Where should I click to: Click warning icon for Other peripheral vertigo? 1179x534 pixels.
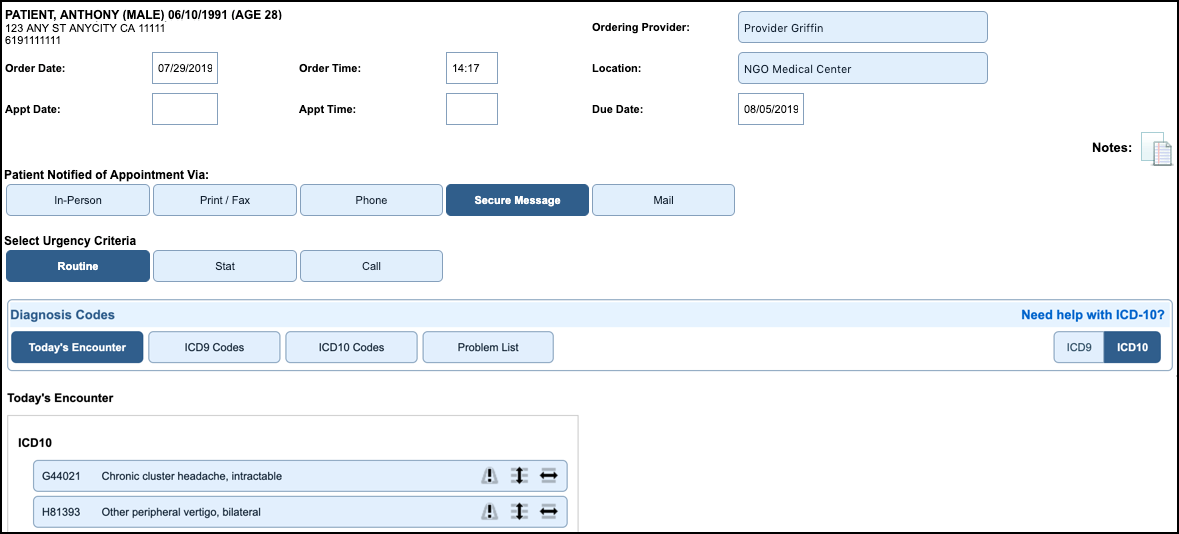click(489, 512)
